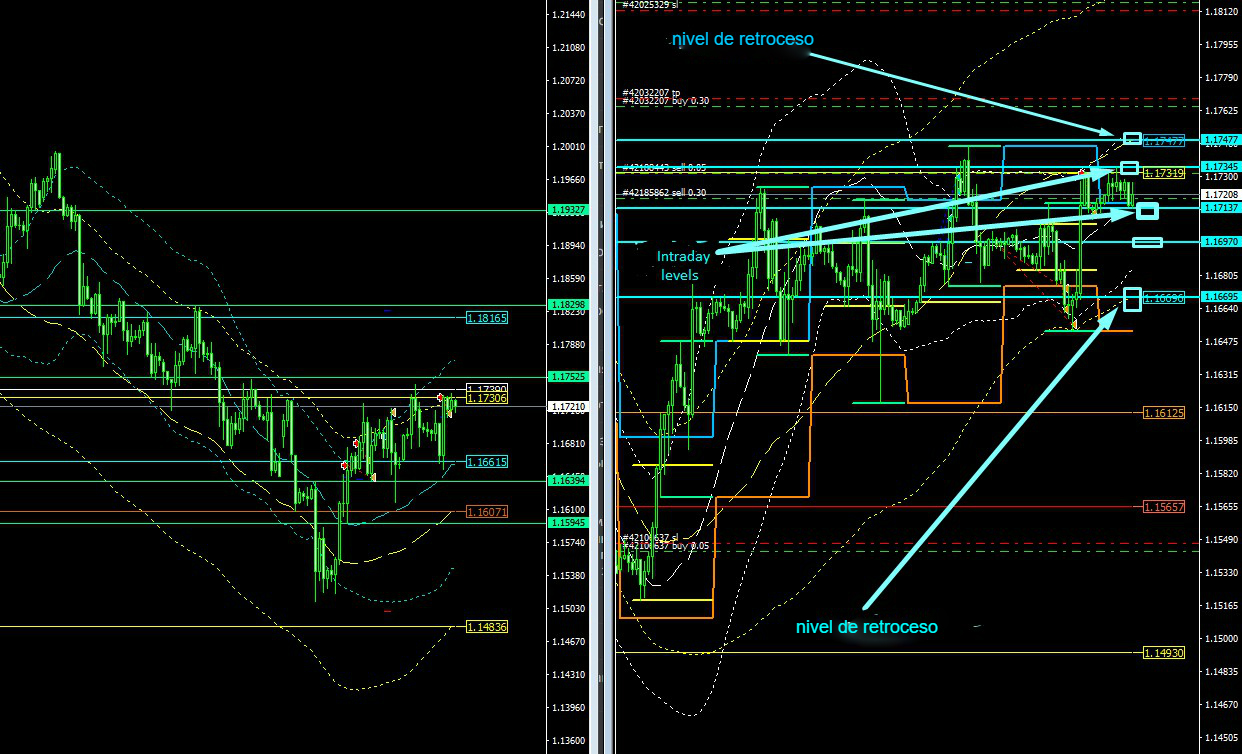Viewport: 1243px width, 754px height.
Task: Select order label #42185862 sell 0.30
Action: (664, 193)
